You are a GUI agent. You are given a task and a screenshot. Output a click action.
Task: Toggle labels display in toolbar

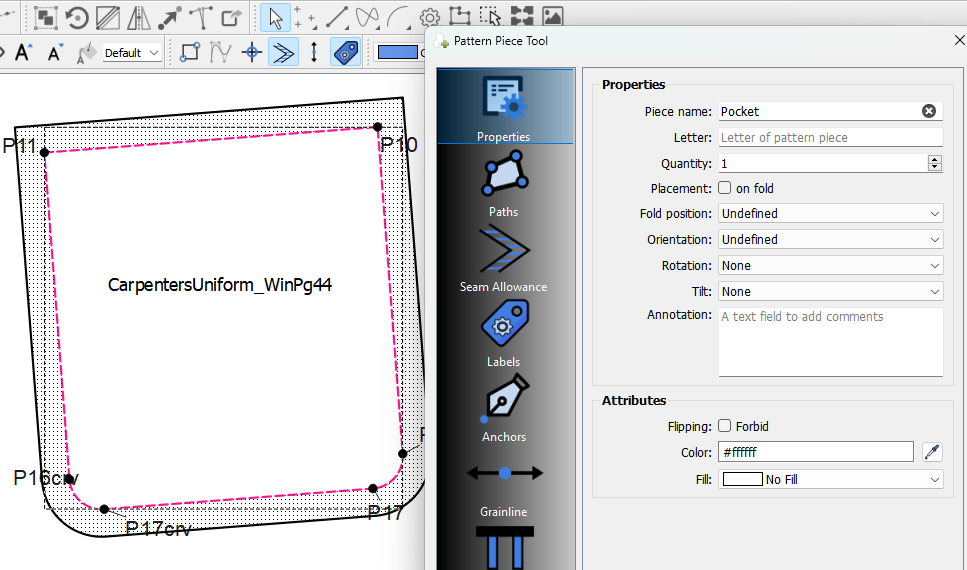click(345, 52)
